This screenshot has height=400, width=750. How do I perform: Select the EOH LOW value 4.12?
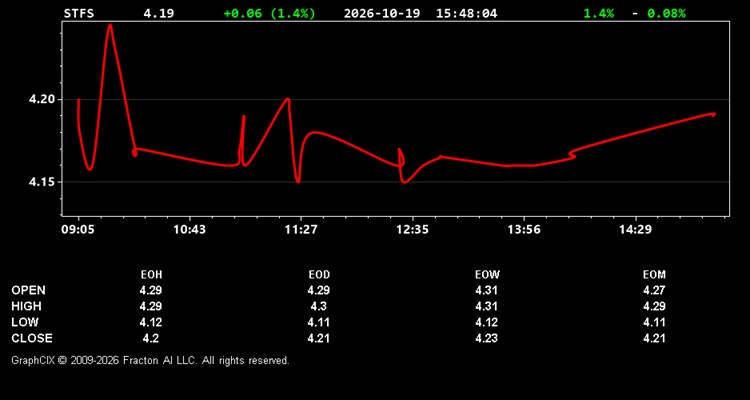point(151,322)
